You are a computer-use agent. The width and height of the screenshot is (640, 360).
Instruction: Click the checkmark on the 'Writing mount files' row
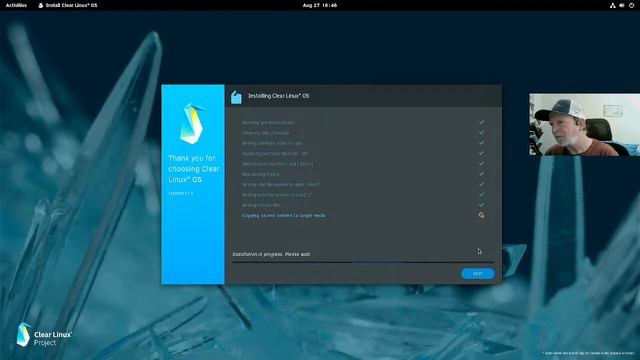coord(481,205)
